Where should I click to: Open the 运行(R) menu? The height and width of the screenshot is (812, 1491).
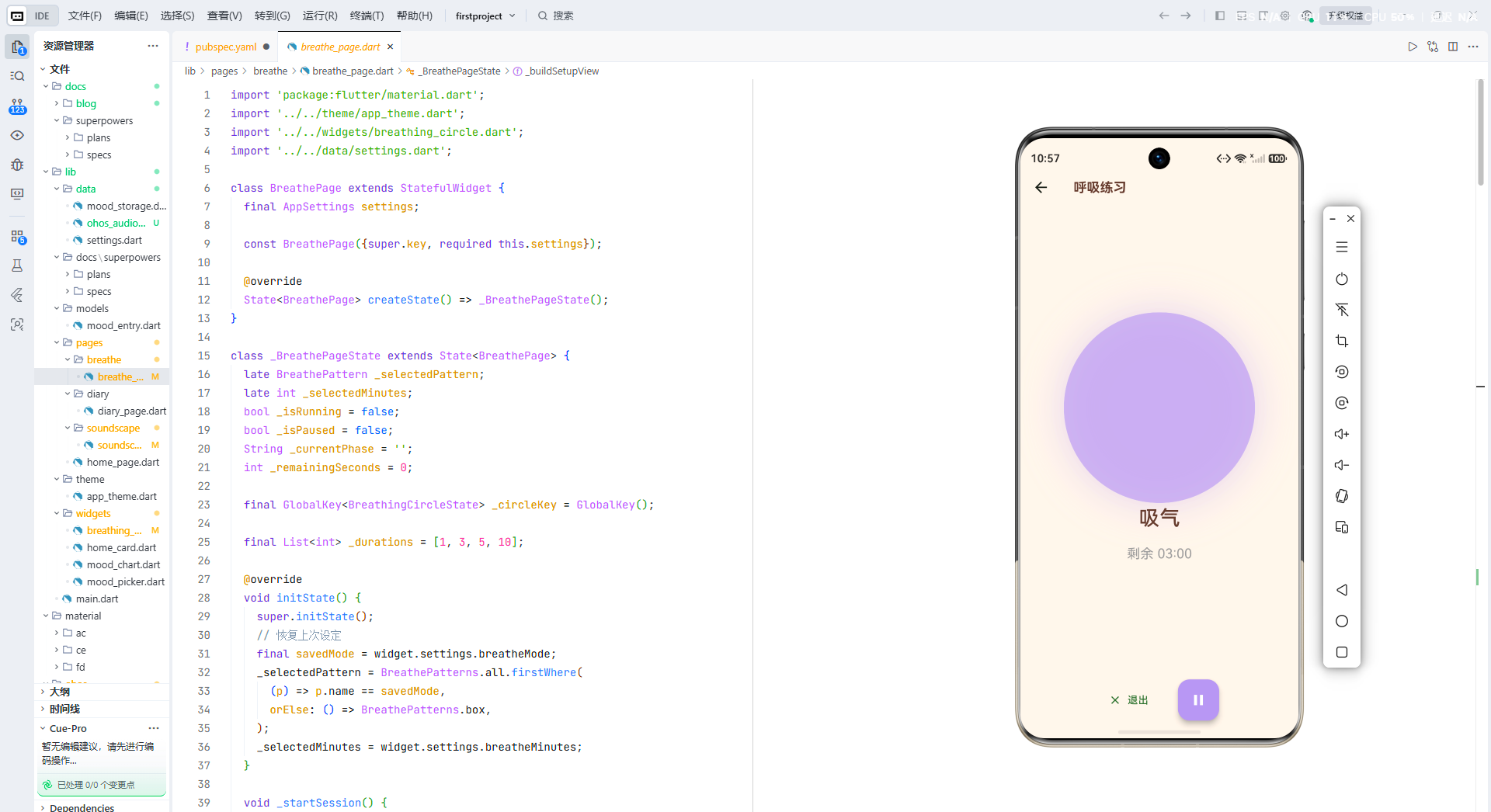coord(320,16)
